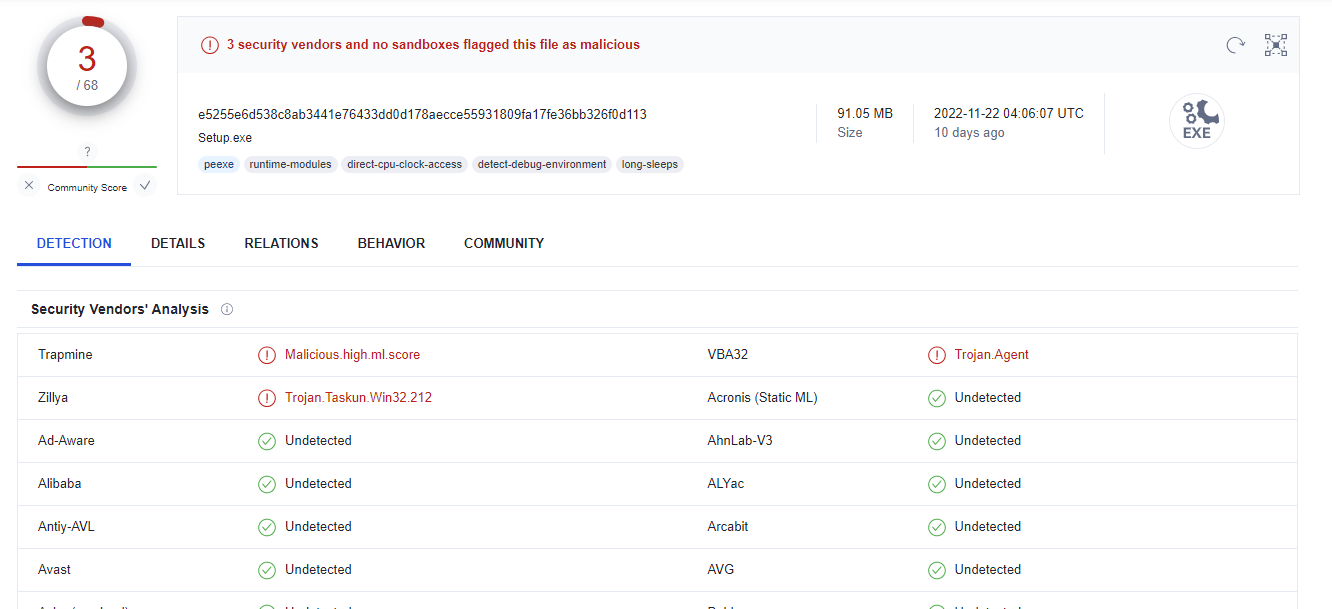Click the green undetected icon beside Avast

(267, 569)
